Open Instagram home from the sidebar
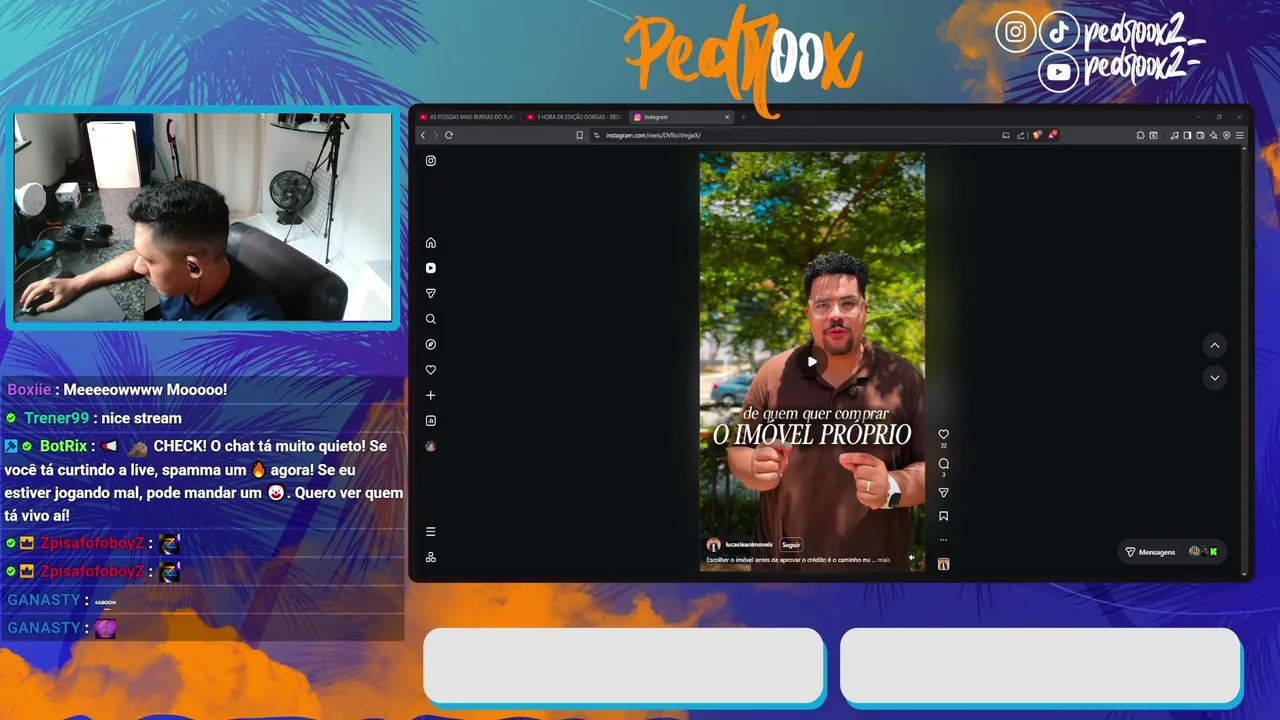Image resolution: width=1280 pixels, height=720 pixels. click(x=431, y=243)
